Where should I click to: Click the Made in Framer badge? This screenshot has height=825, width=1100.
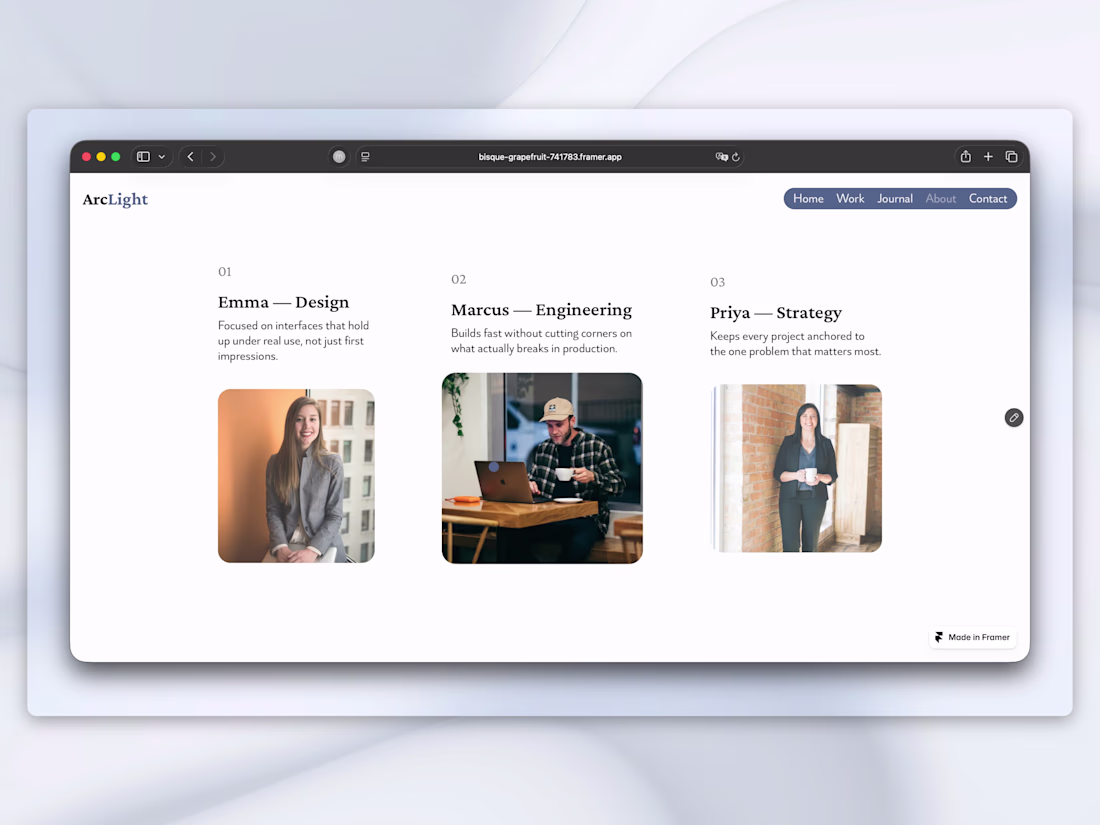pyautogui.click(x=973, y=637)
